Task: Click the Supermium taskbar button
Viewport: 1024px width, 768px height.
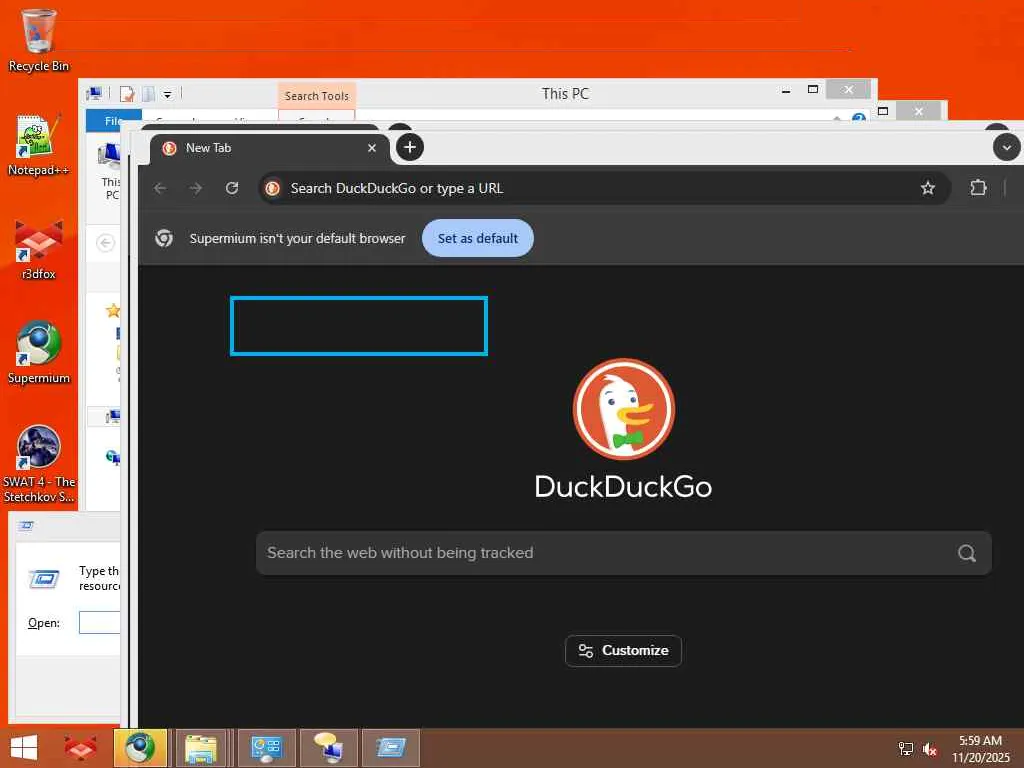Action: 140,748
